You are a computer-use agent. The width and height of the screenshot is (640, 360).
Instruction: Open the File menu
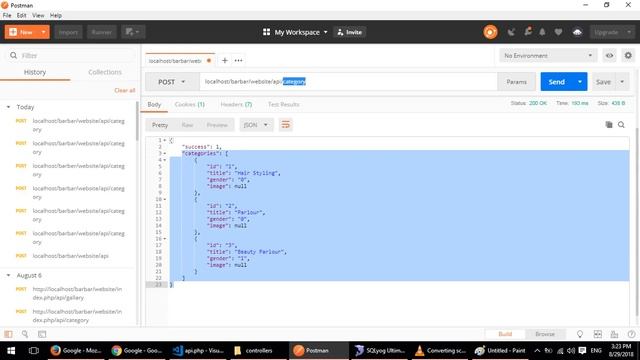click(7, 16)
